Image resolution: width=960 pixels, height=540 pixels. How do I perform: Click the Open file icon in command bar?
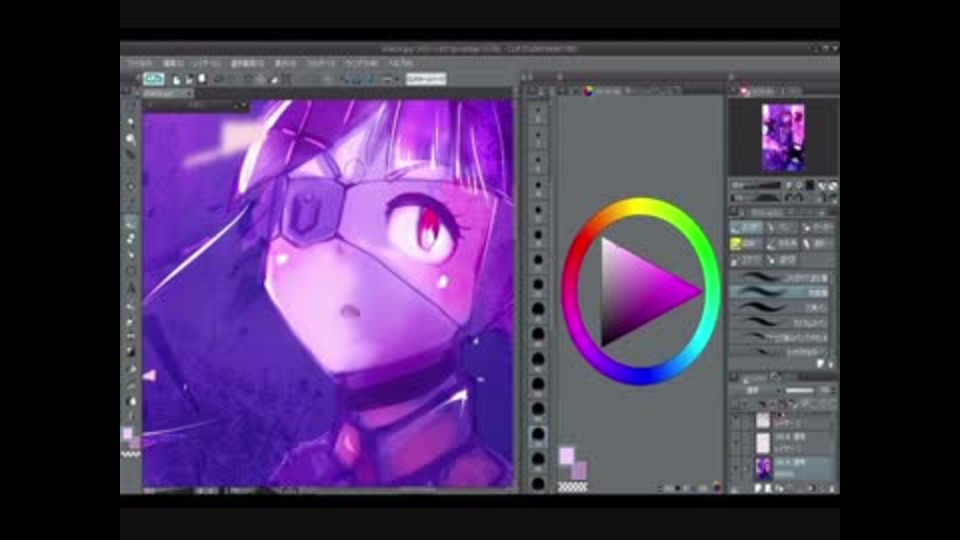(x=189, y=79)
